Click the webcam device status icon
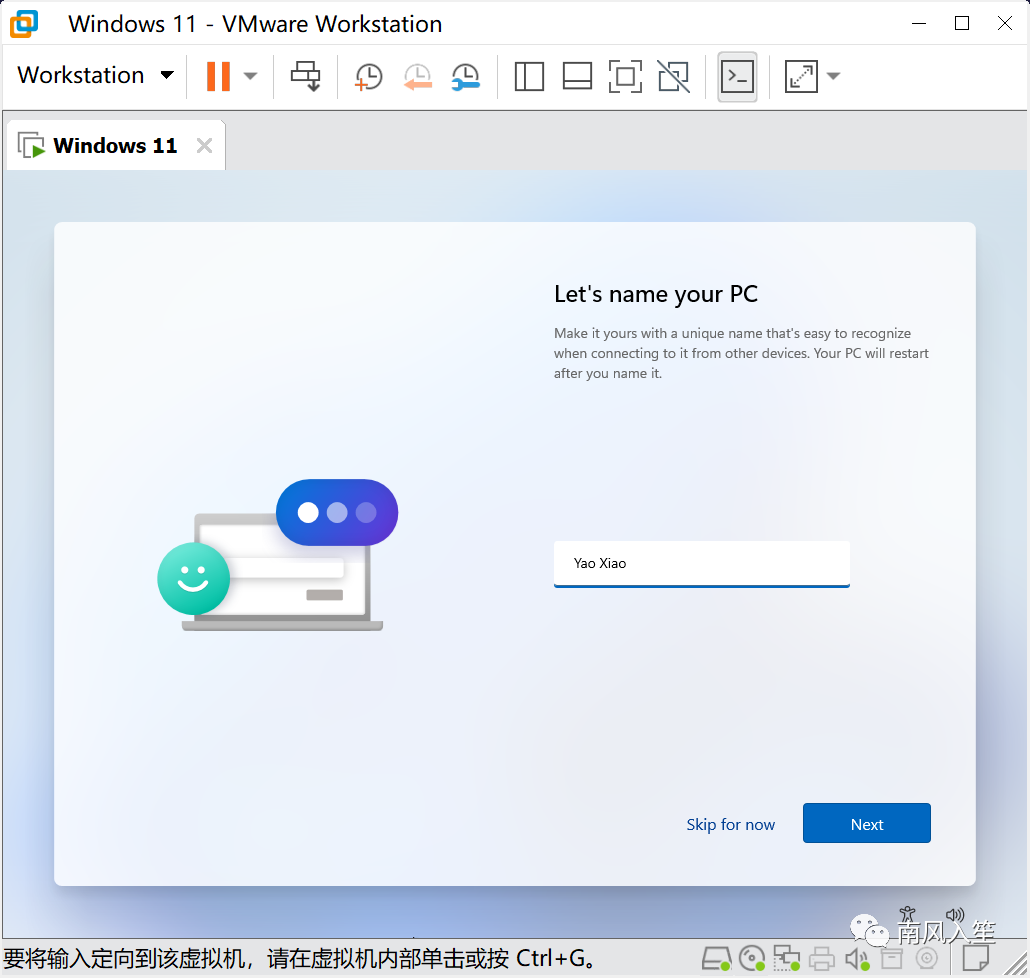The image size is (1030, 978). (x=927, y=959)
